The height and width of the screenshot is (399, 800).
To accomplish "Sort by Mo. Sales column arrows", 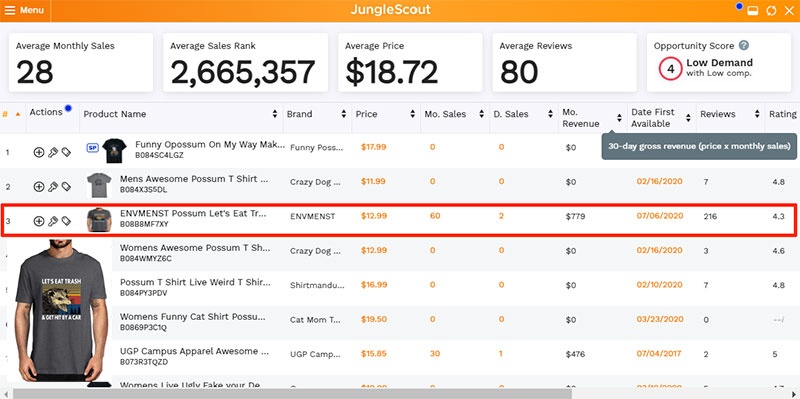I will (481, 114).
